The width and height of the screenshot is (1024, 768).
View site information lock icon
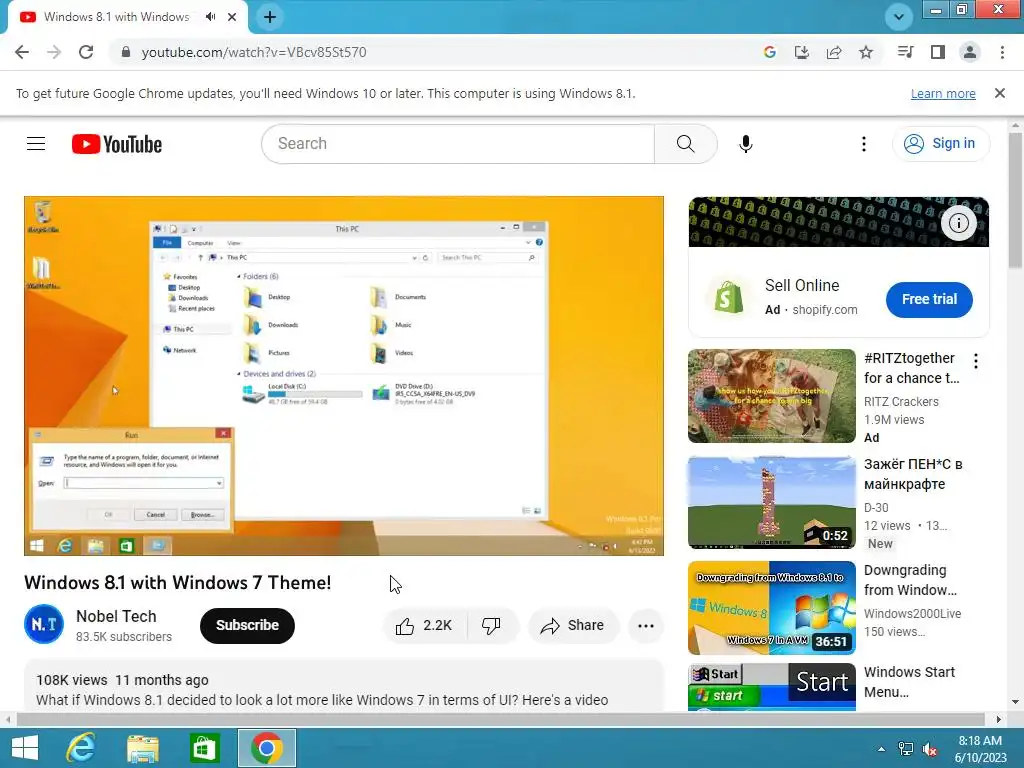tap(126, 52)
